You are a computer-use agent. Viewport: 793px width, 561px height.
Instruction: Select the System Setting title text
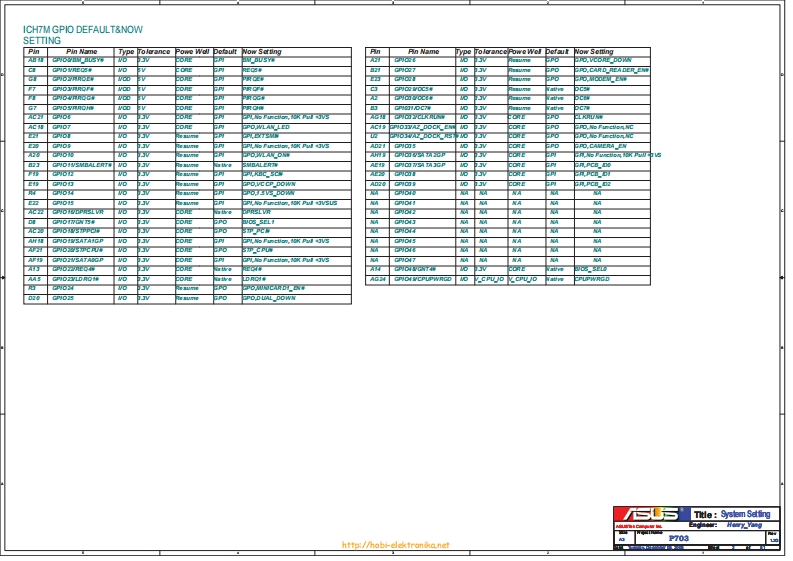click(746, 514)
